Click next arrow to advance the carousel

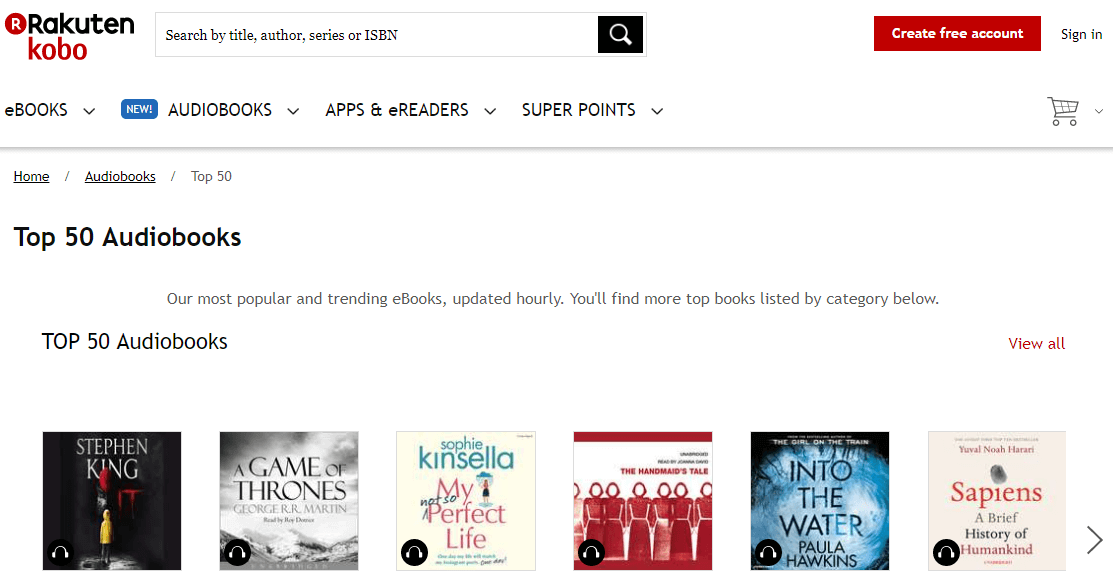tap(1094, 540)
